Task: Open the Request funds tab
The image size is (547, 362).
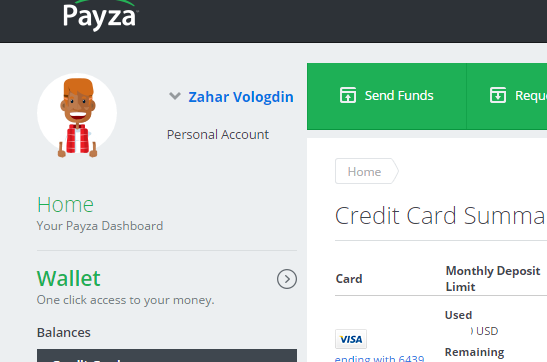Action: pos(507,96)
